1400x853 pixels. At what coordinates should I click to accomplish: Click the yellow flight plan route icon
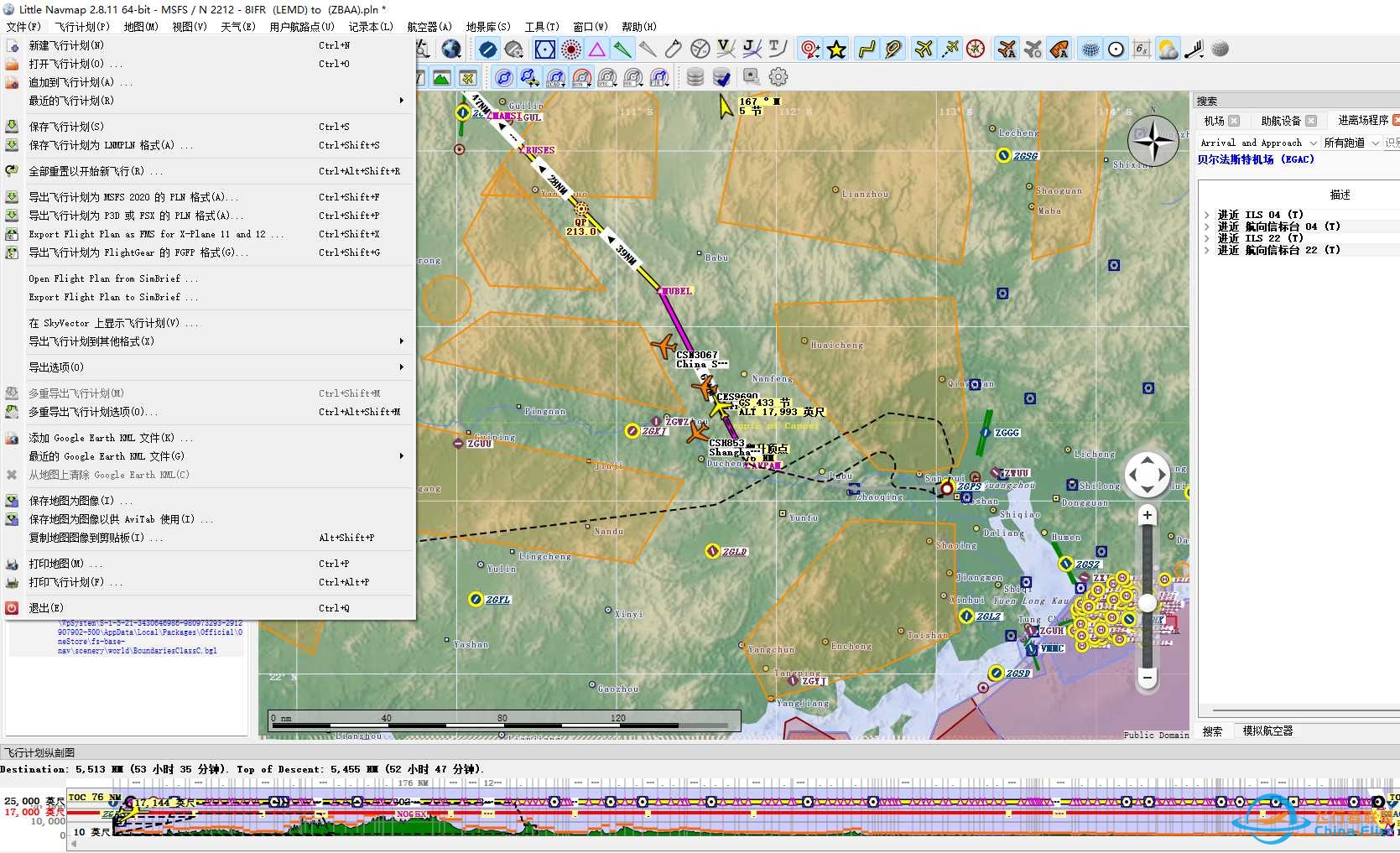tap(867, 49)
